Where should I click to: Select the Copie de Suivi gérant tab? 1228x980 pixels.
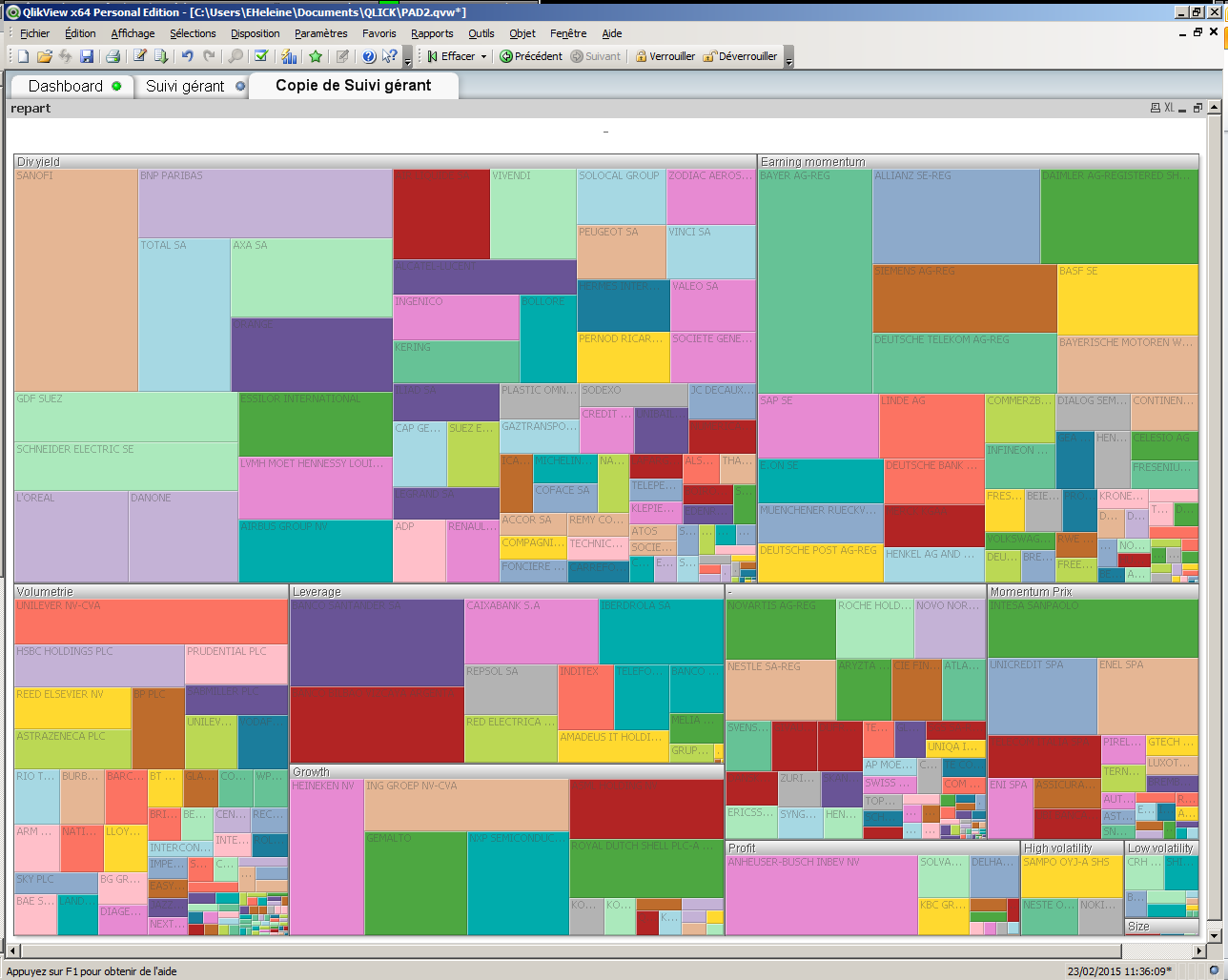pyautogui.click(x=354, y=86)
